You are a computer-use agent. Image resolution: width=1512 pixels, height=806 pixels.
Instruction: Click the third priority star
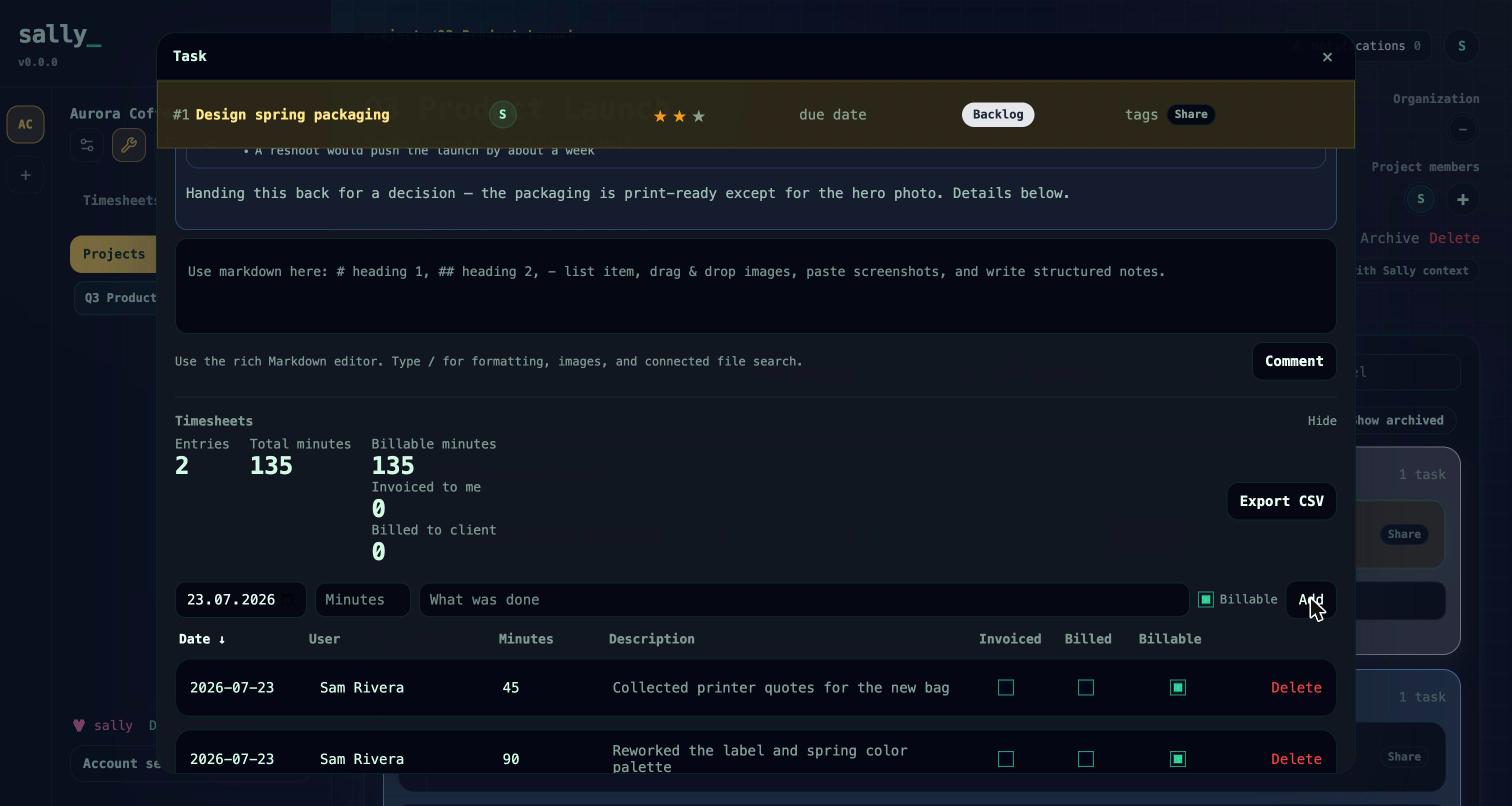point(699,116)
